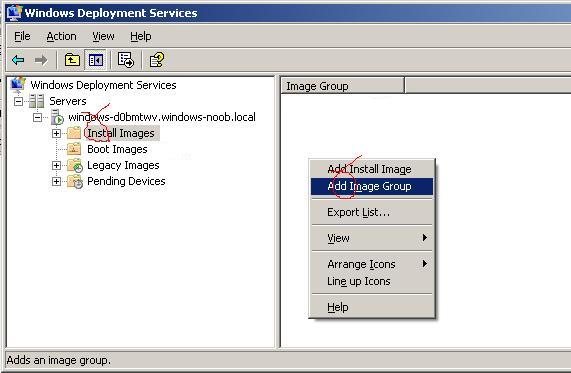This screenshot has height=373, width=571.
Task: Click the Arrange Icons label in context menu
Action: [361, 264]
